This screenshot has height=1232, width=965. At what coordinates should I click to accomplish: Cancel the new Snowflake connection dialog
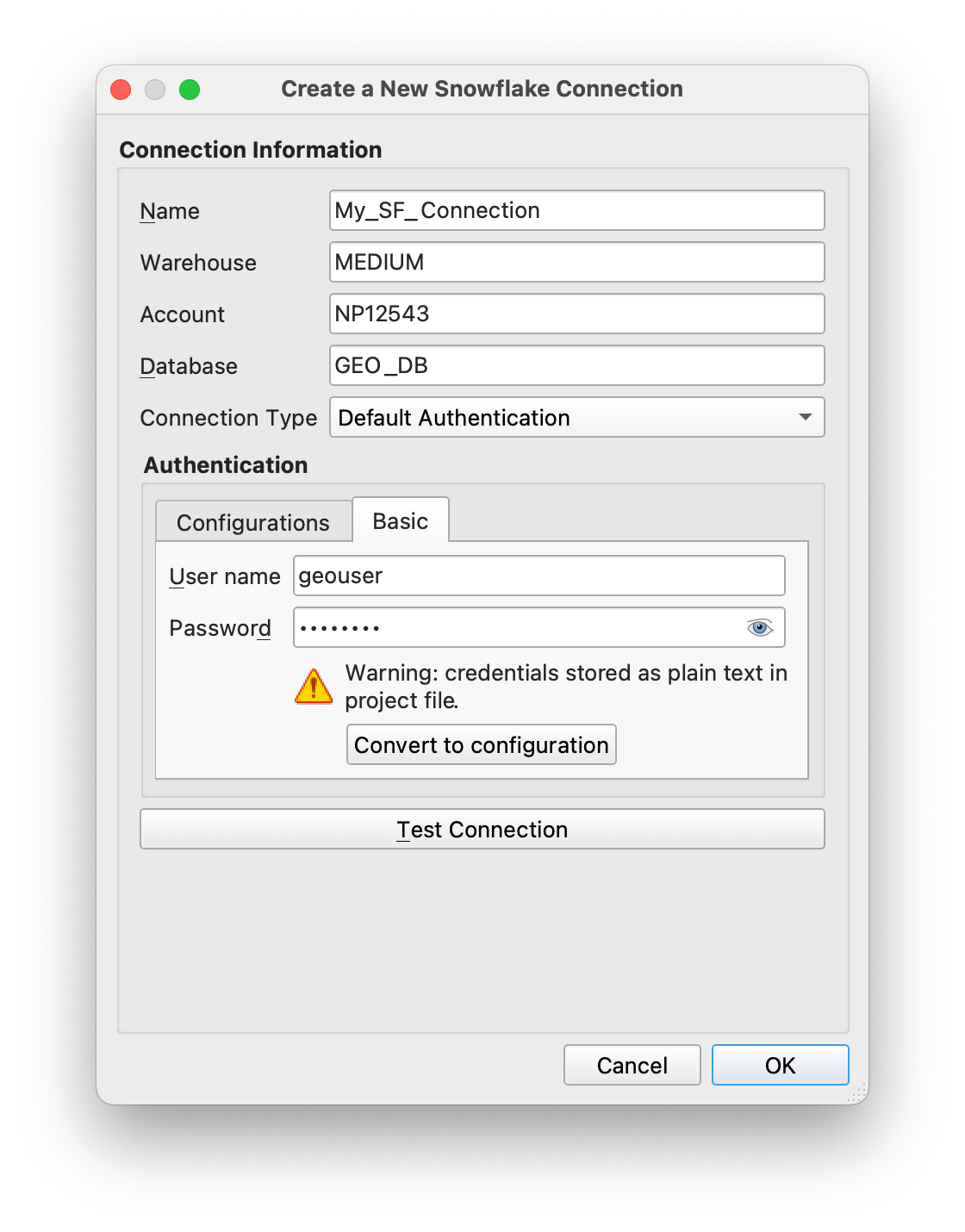point(632,1065)
